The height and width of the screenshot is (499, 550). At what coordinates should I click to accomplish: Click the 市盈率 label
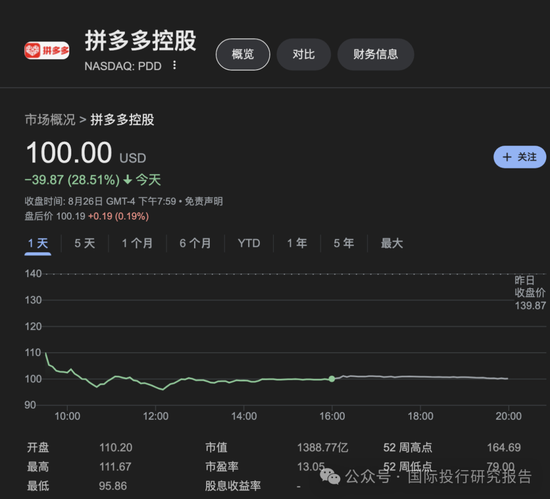[222, 467]
